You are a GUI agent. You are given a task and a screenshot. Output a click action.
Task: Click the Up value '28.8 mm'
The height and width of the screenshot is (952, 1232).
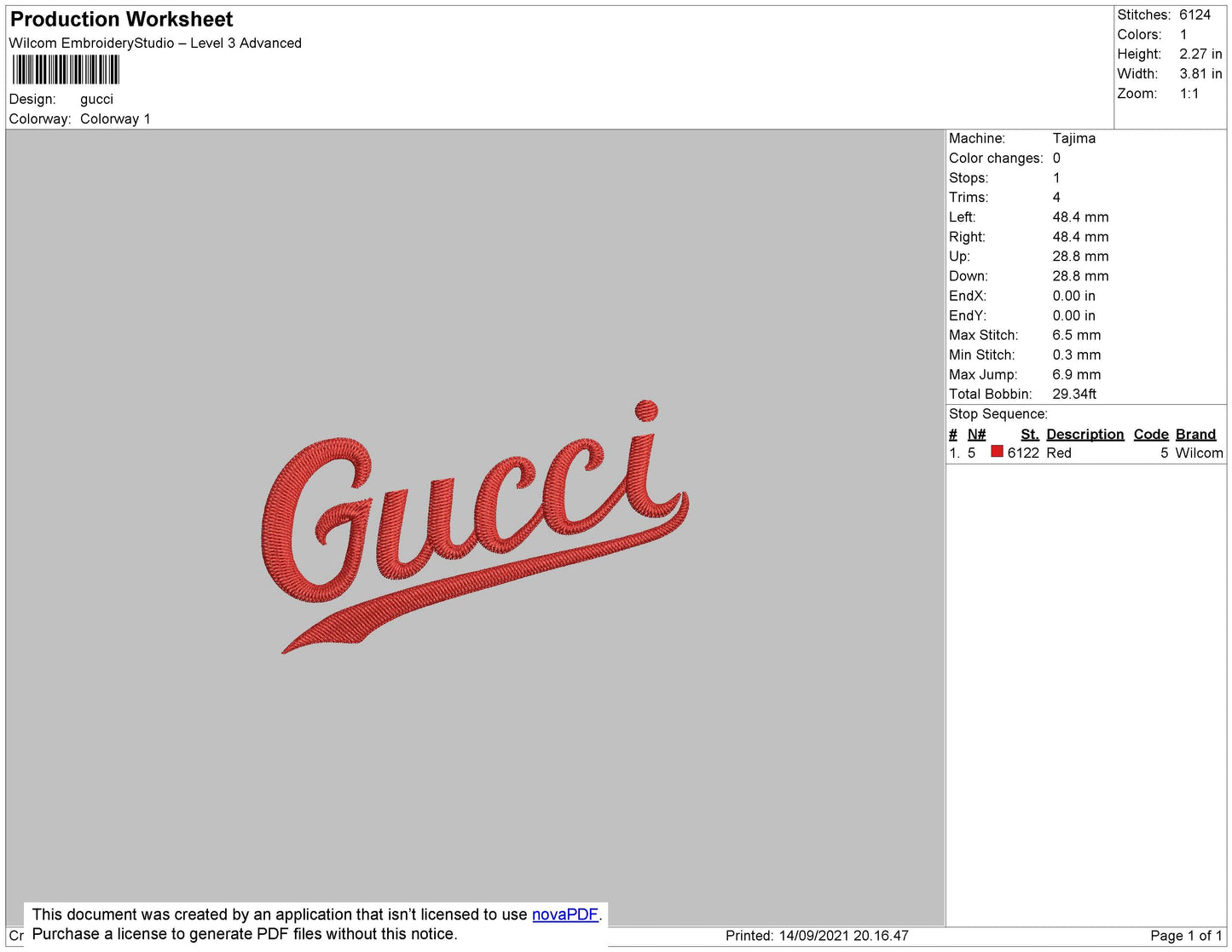1080,257
